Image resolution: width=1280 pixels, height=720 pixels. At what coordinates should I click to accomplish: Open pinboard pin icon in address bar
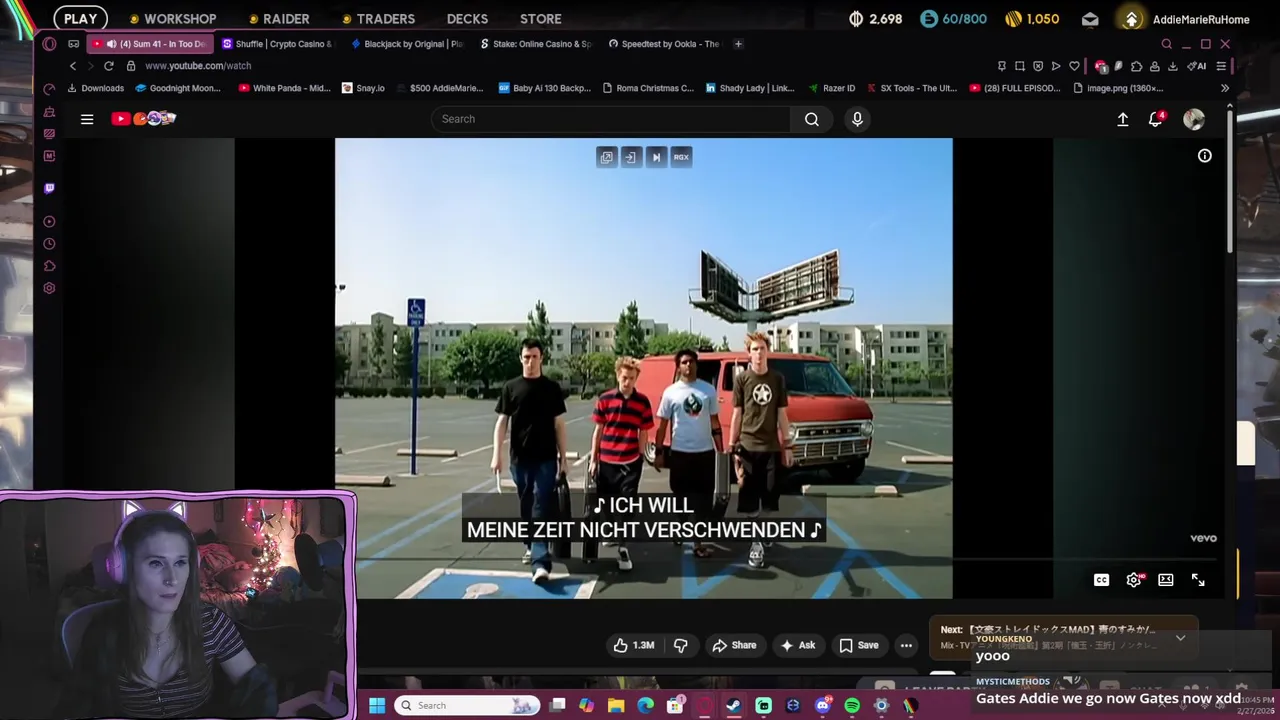click(1002, 66)
